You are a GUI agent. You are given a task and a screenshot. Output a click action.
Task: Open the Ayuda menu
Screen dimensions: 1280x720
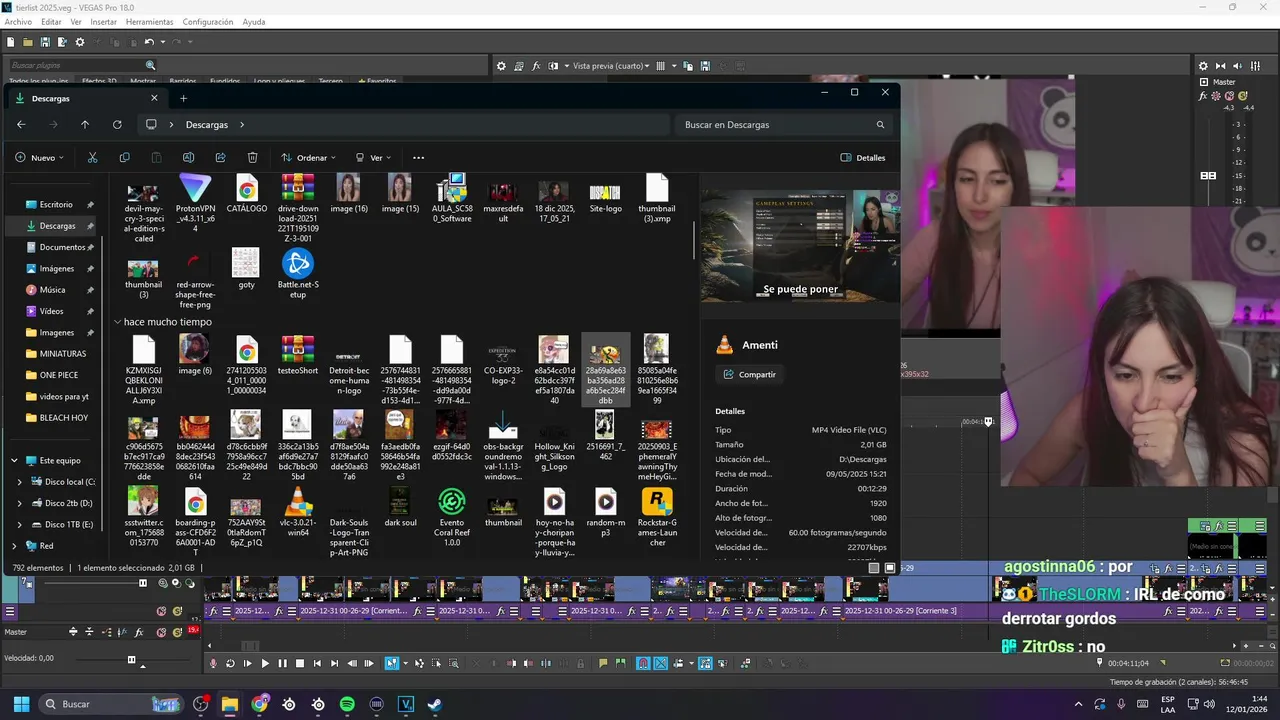coord(254,22)
